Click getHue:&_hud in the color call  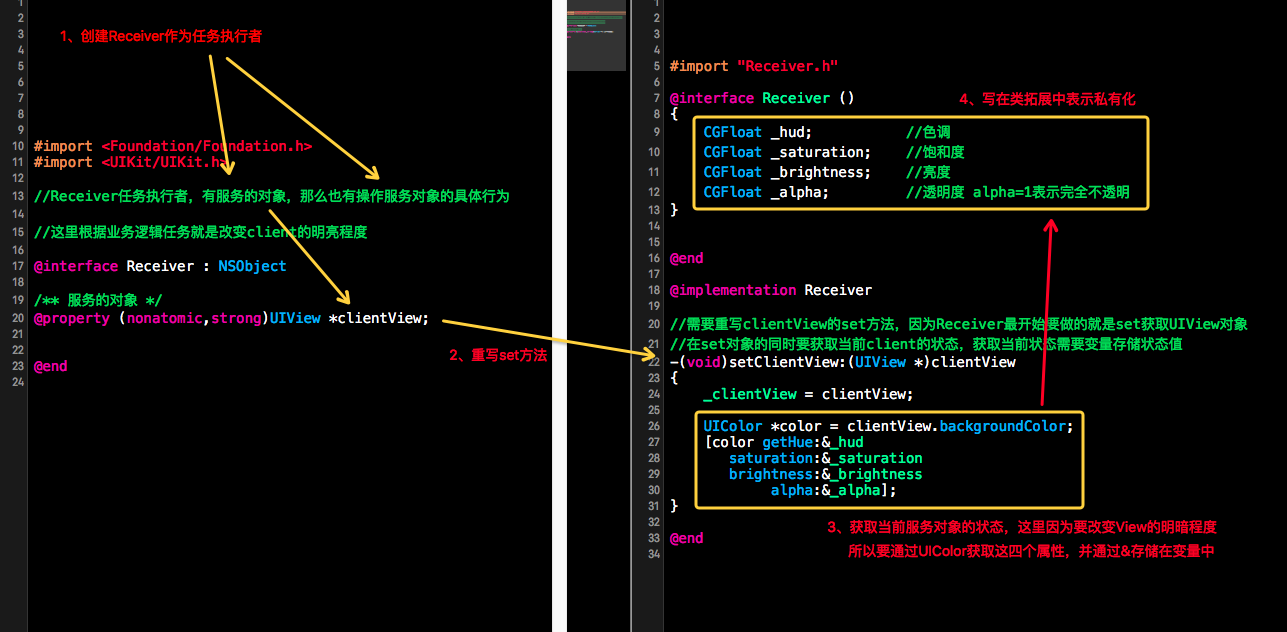[813, 442]
